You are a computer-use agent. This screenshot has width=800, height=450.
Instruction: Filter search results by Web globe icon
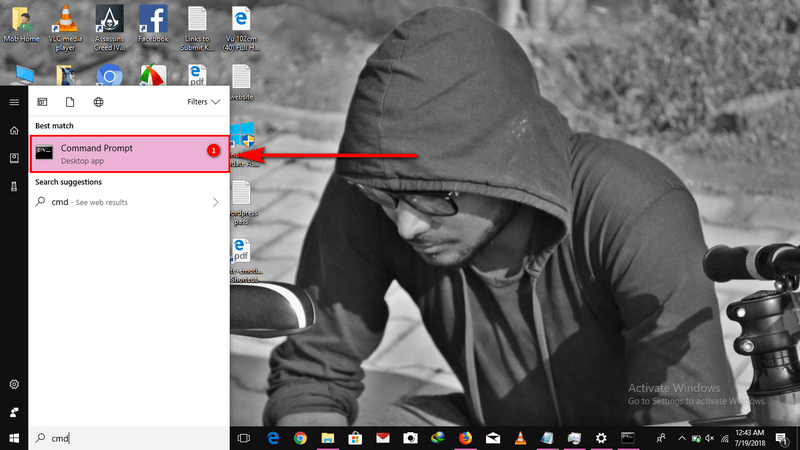coord(98,102)
